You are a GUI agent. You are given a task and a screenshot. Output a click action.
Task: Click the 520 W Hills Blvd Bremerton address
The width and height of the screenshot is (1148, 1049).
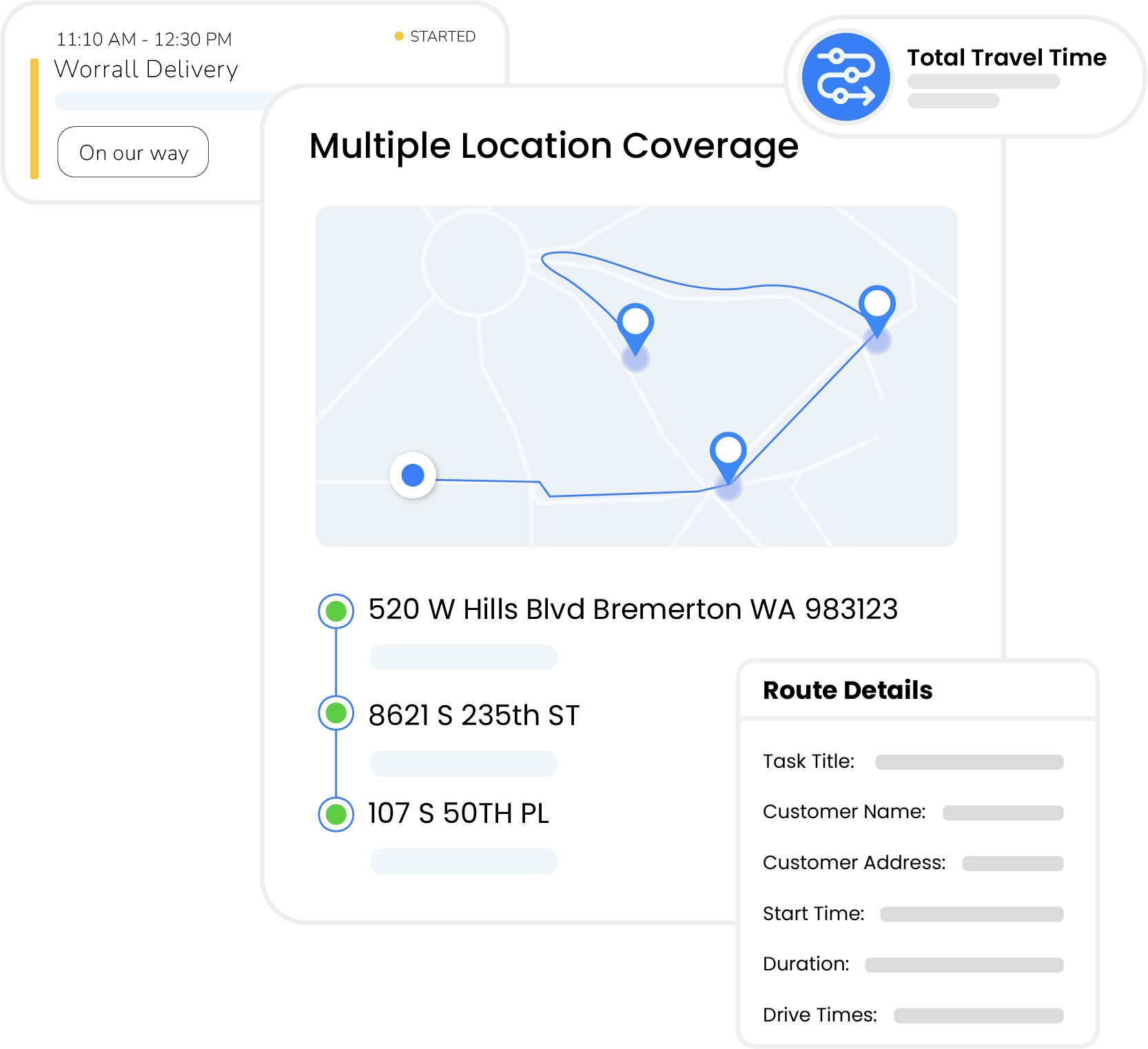click(x=633, y=609)
